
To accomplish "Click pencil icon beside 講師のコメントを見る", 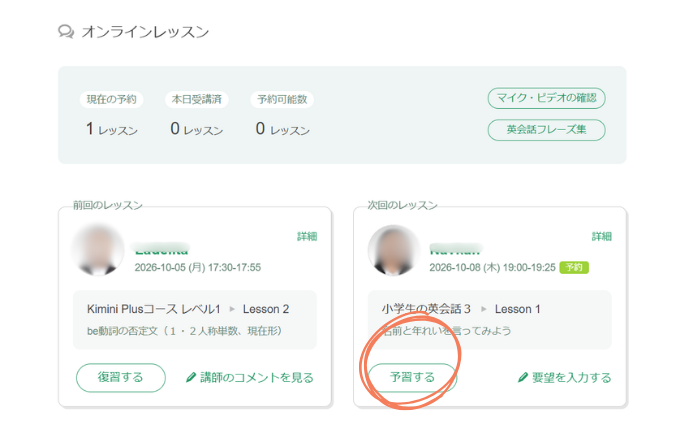I will pyautogui.click(x=191, y=377).
